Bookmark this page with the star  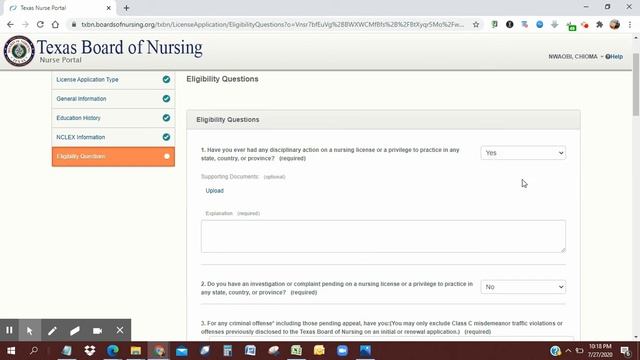click(x=476, y=24)
